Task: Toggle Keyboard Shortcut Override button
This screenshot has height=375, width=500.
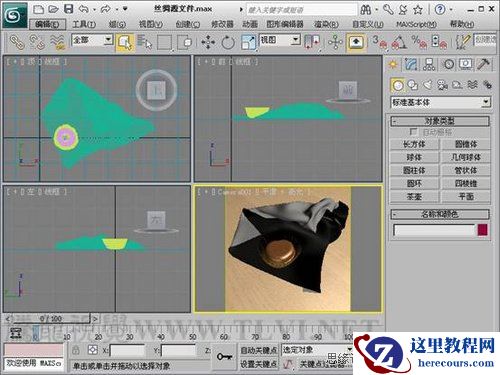Action: (x=356, y=42)
